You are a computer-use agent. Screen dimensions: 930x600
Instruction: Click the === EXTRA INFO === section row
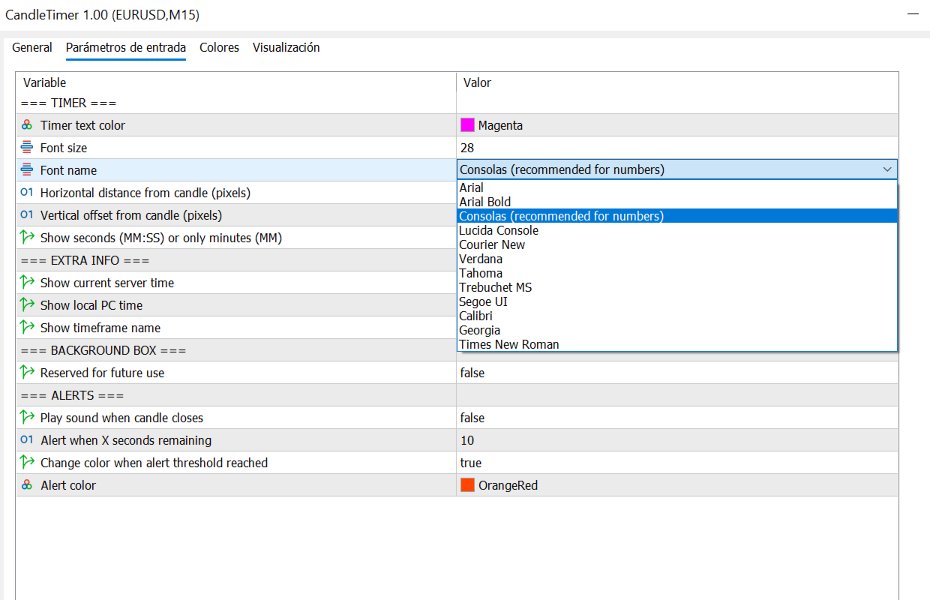pos(236,260)
